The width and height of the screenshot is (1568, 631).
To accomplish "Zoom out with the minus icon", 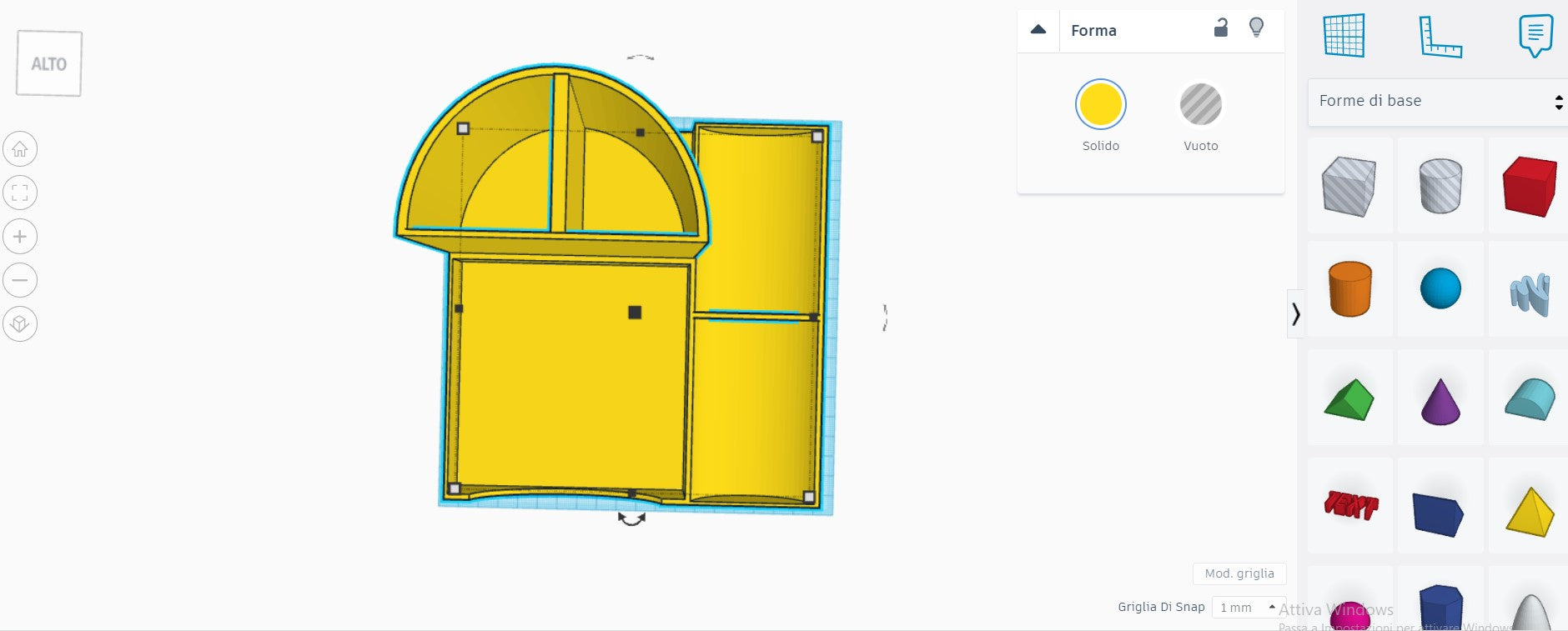I will (20, 280).
